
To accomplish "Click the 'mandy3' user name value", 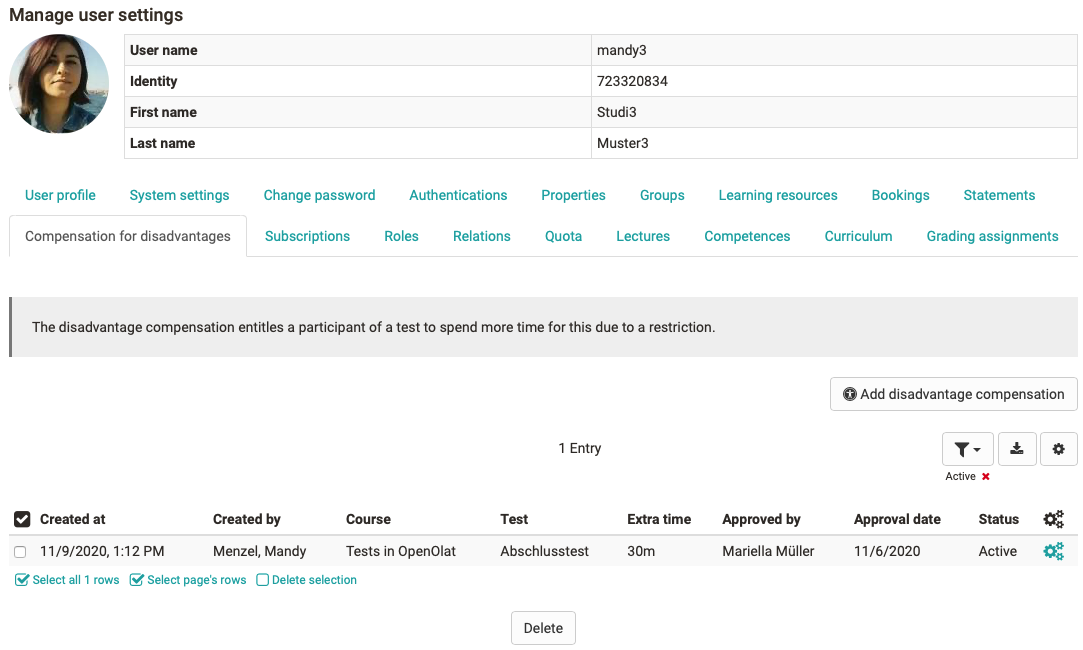I will 622,50.
